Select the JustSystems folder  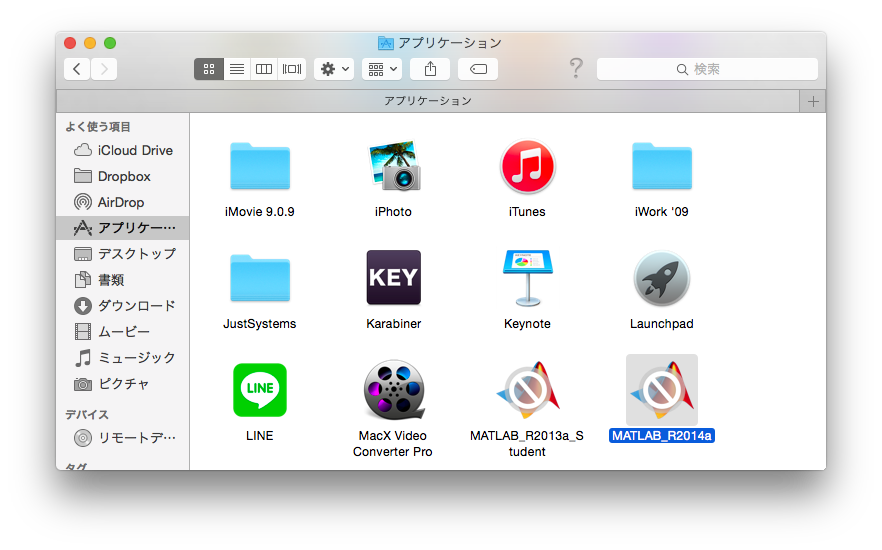coord(259,278)
